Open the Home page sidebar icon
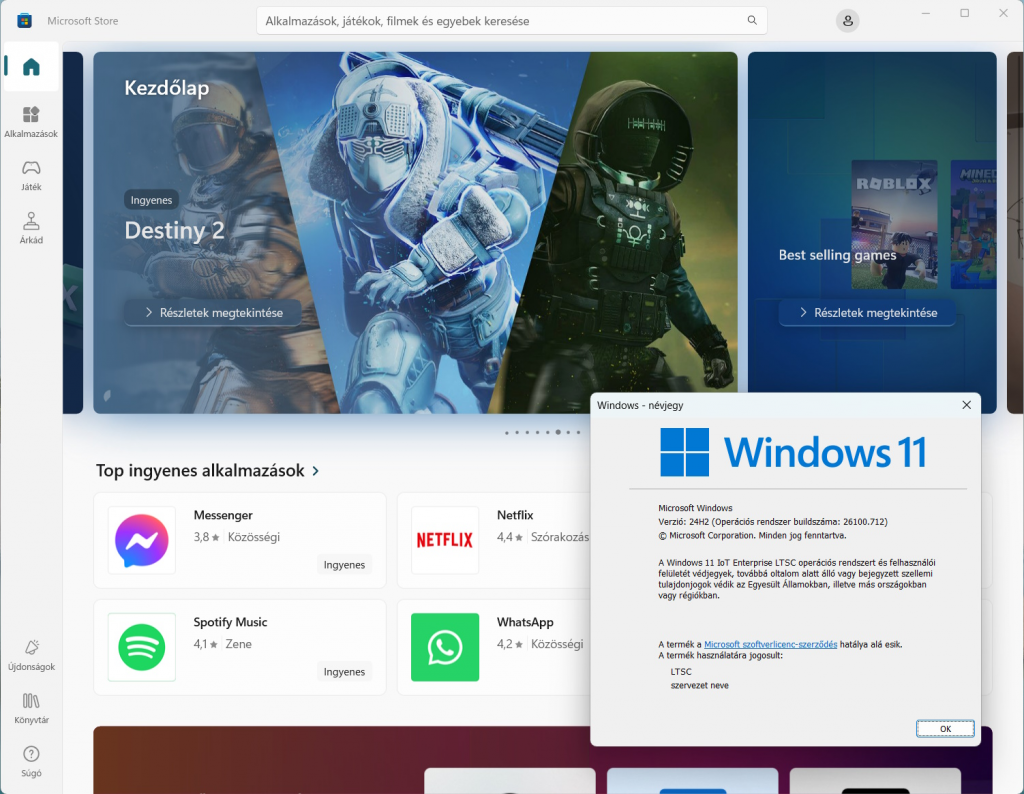This screenshot has height=794, width=1024. [31, 67]
